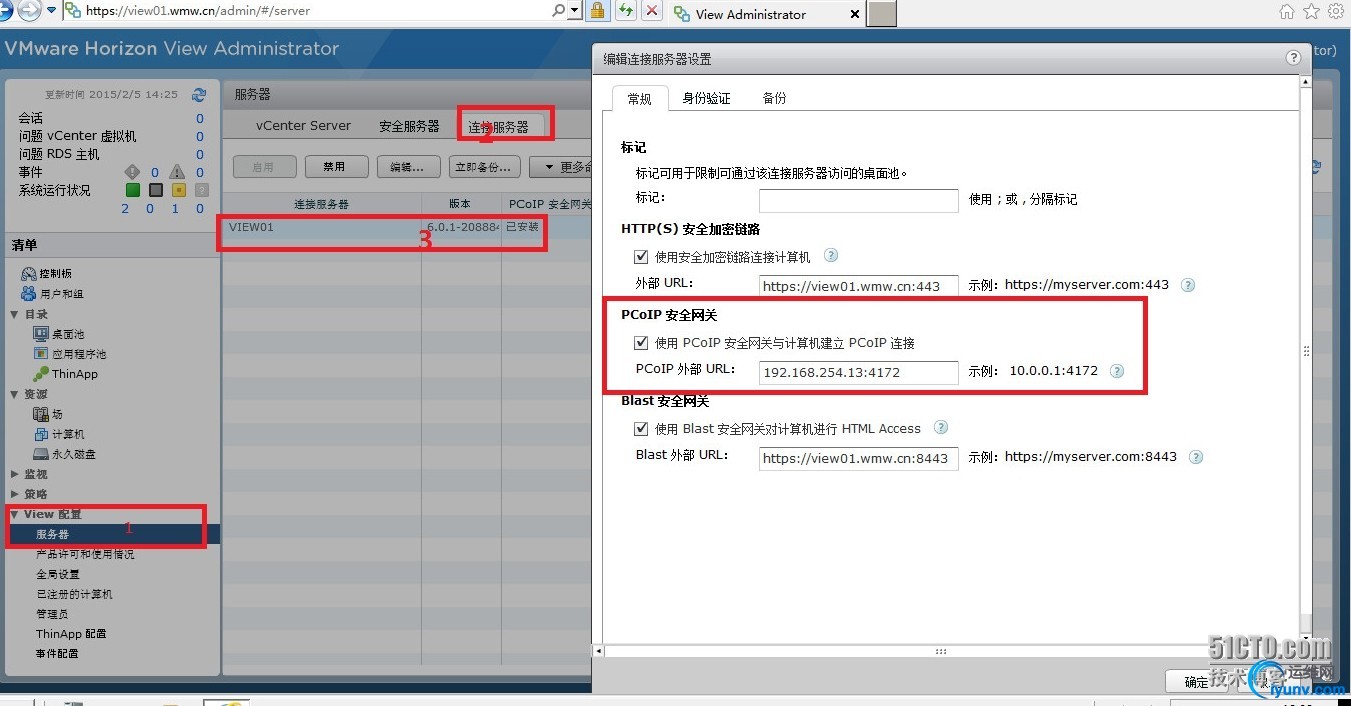Click the red diamond event error icon

tap(131, 172)
